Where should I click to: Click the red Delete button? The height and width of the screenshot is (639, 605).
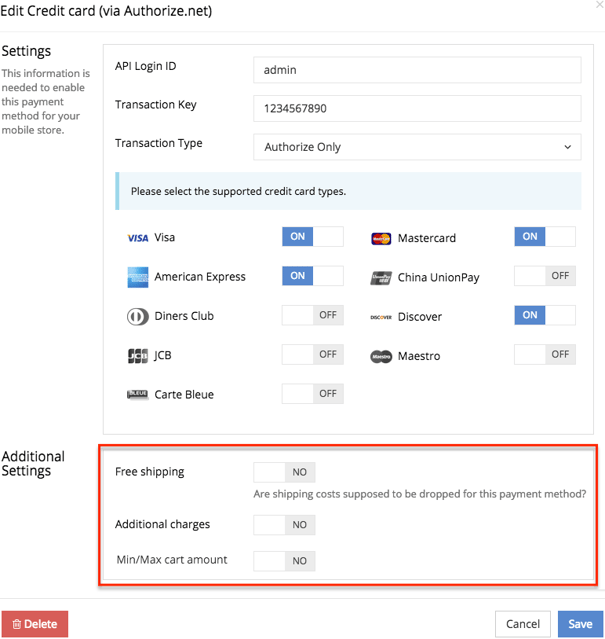point(35,624)
